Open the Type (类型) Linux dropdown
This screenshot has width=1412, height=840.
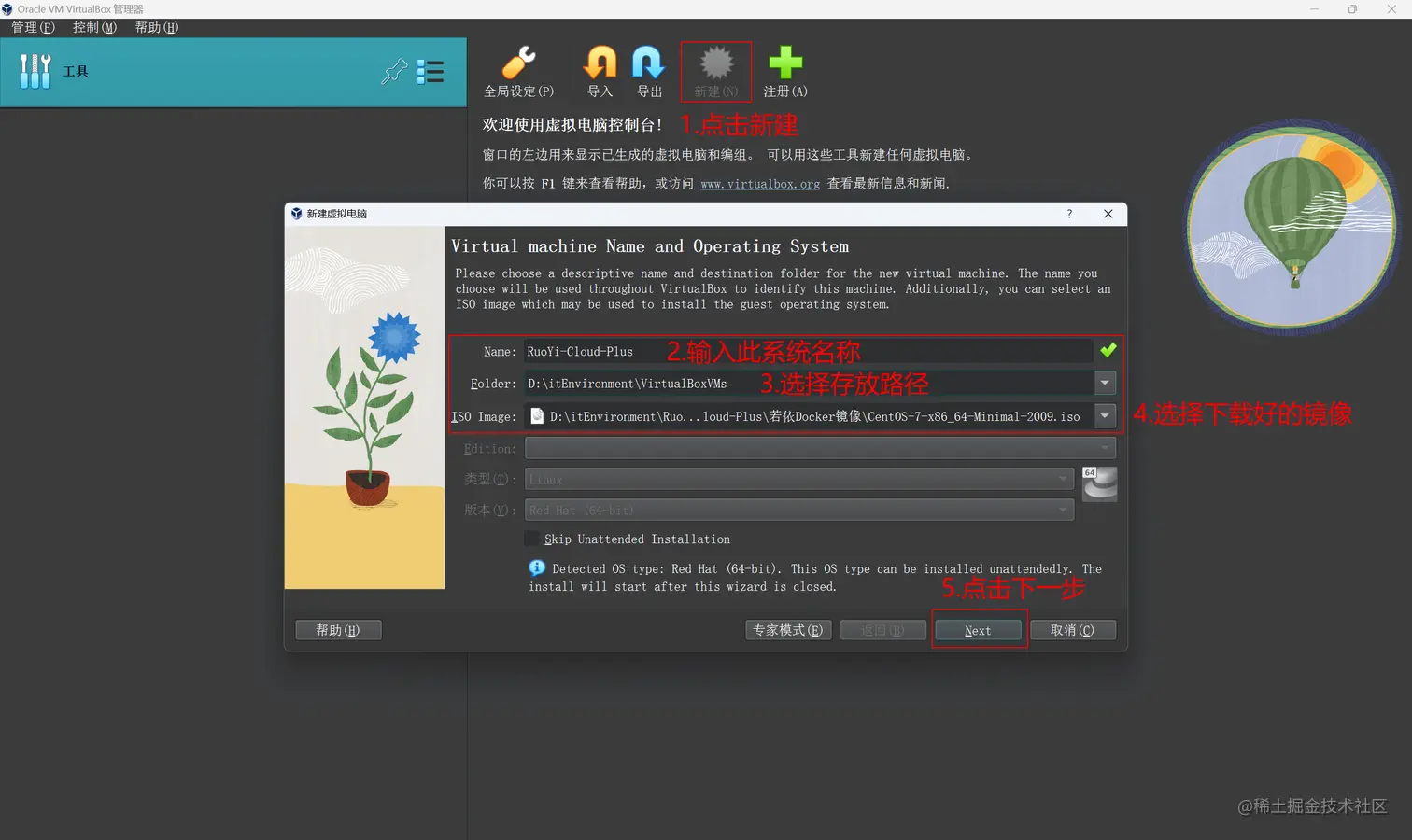coord(799,479)
